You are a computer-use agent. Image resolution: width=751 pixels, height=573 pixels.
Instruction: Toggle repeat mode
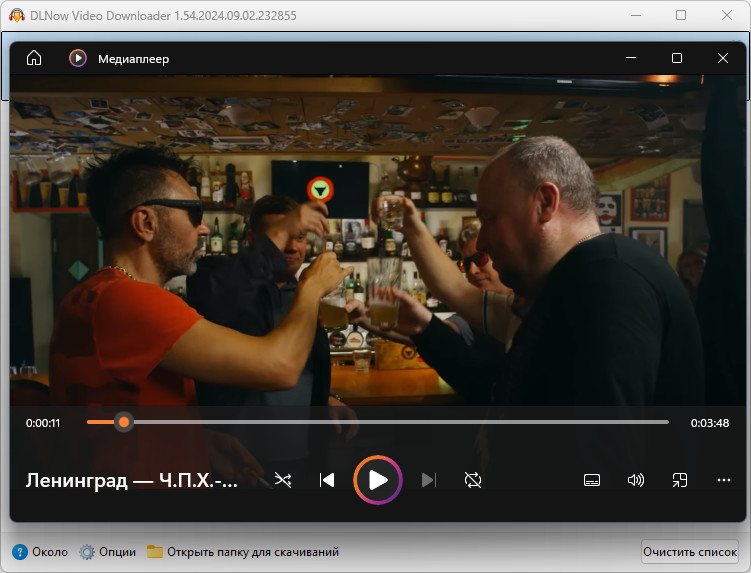[473, 480]
